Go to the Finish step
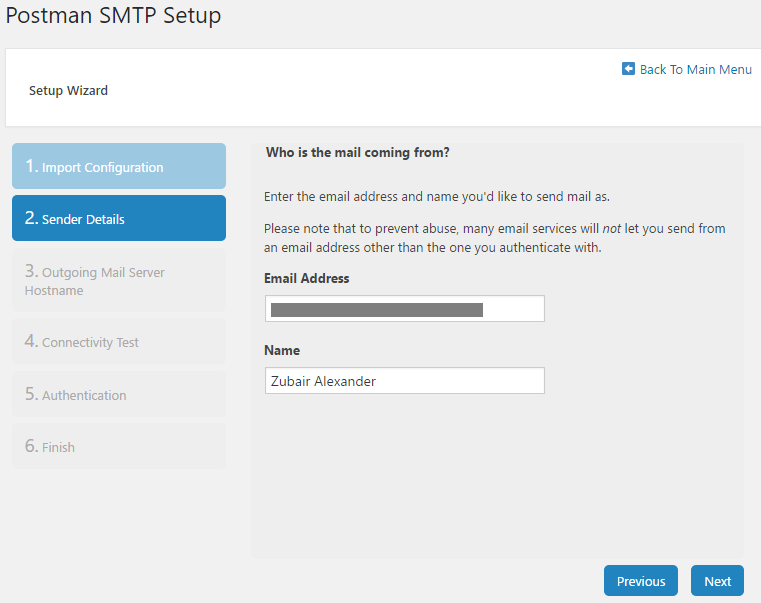 pos(119,447)
